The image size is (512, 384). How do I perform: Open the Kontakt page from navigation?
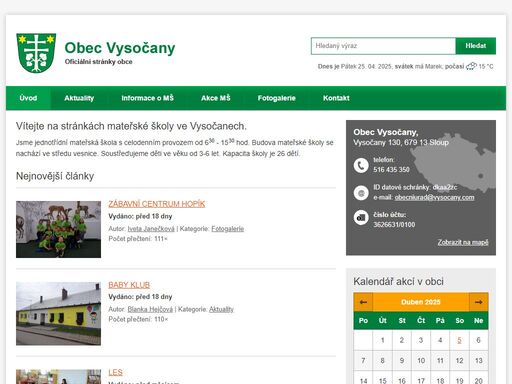point(336,98)
